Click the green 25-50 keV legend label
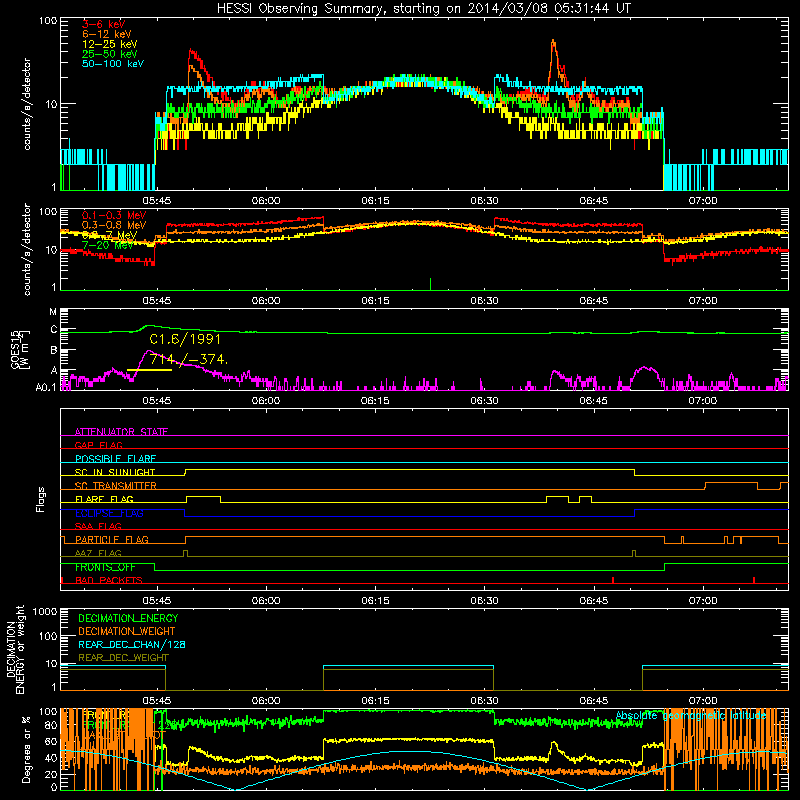800x800 pixels. [110, 54]
